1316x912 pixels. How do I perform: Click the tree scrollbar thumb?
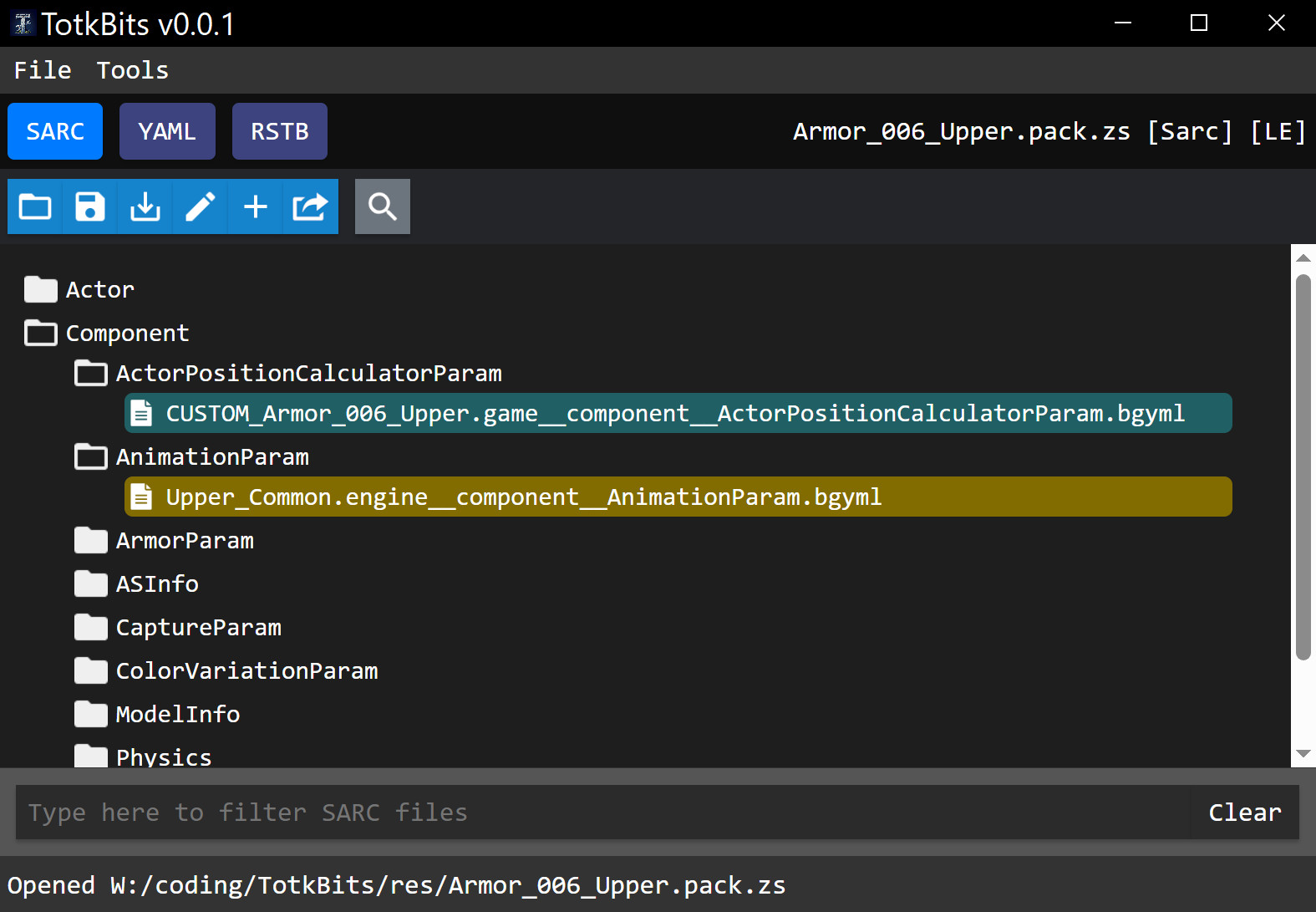point(1303,467)
